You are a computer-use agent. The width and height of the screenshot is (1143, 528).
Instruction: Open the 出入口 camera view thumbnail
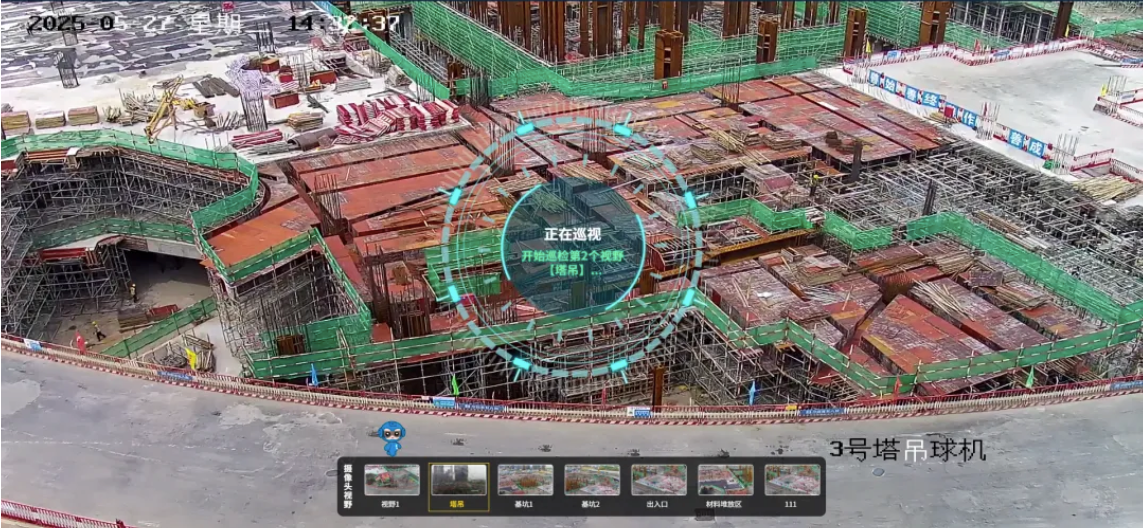coord(658,479)
